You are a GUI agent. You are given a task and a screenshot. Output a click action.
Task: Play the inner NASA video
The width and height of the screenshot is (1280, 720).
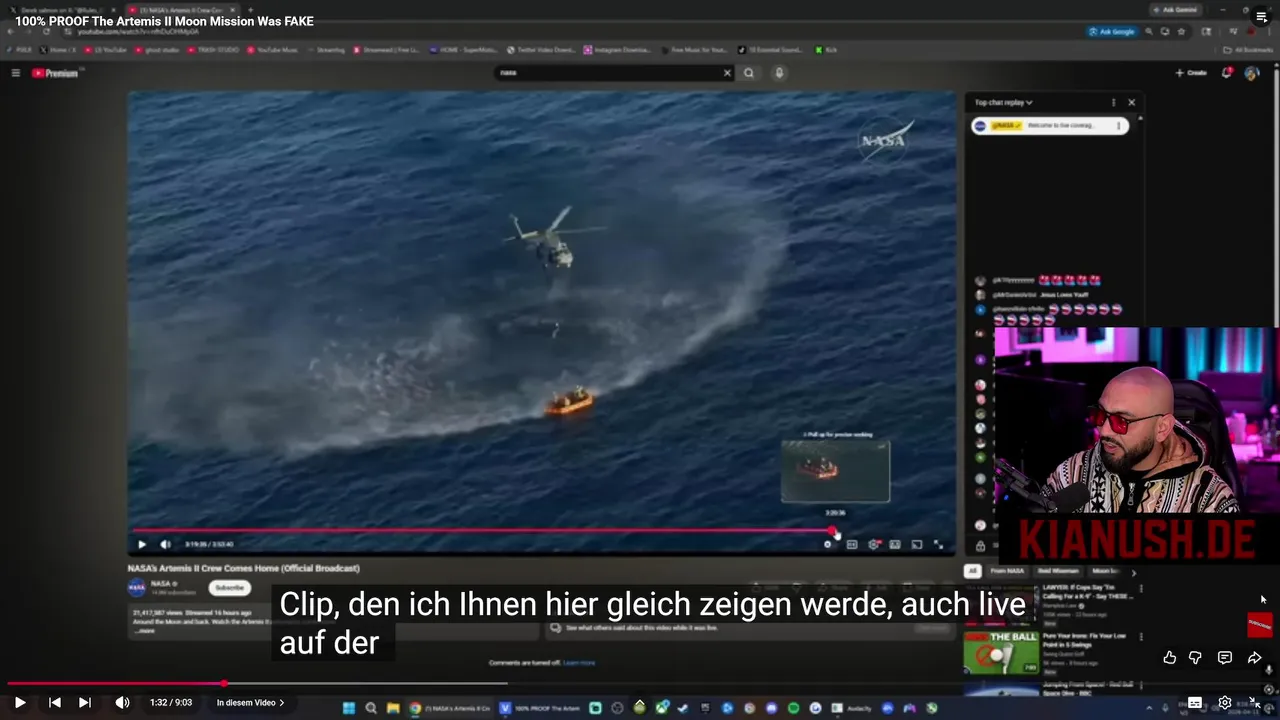coord(142,544)
